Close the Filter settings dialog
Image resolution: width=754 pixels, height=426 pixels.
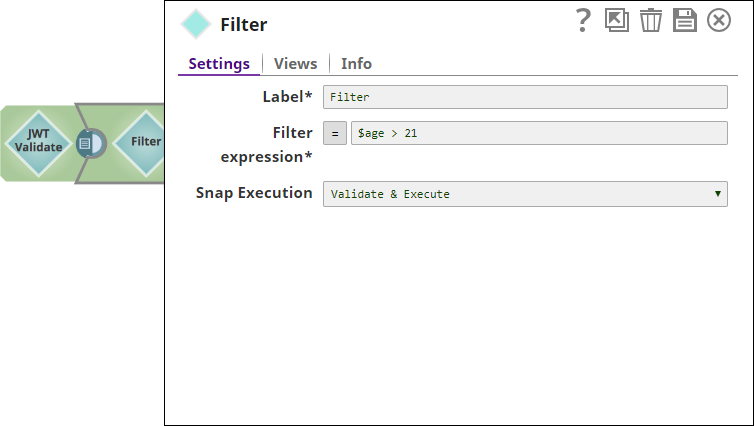[x=719, y=21]
